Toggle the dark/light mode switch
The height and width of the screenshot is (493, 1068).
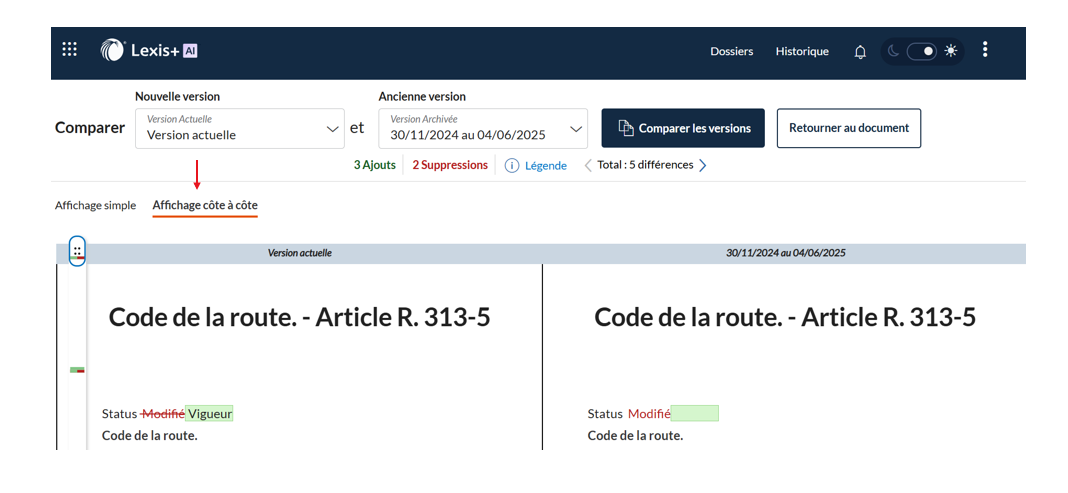coord(921,51)
